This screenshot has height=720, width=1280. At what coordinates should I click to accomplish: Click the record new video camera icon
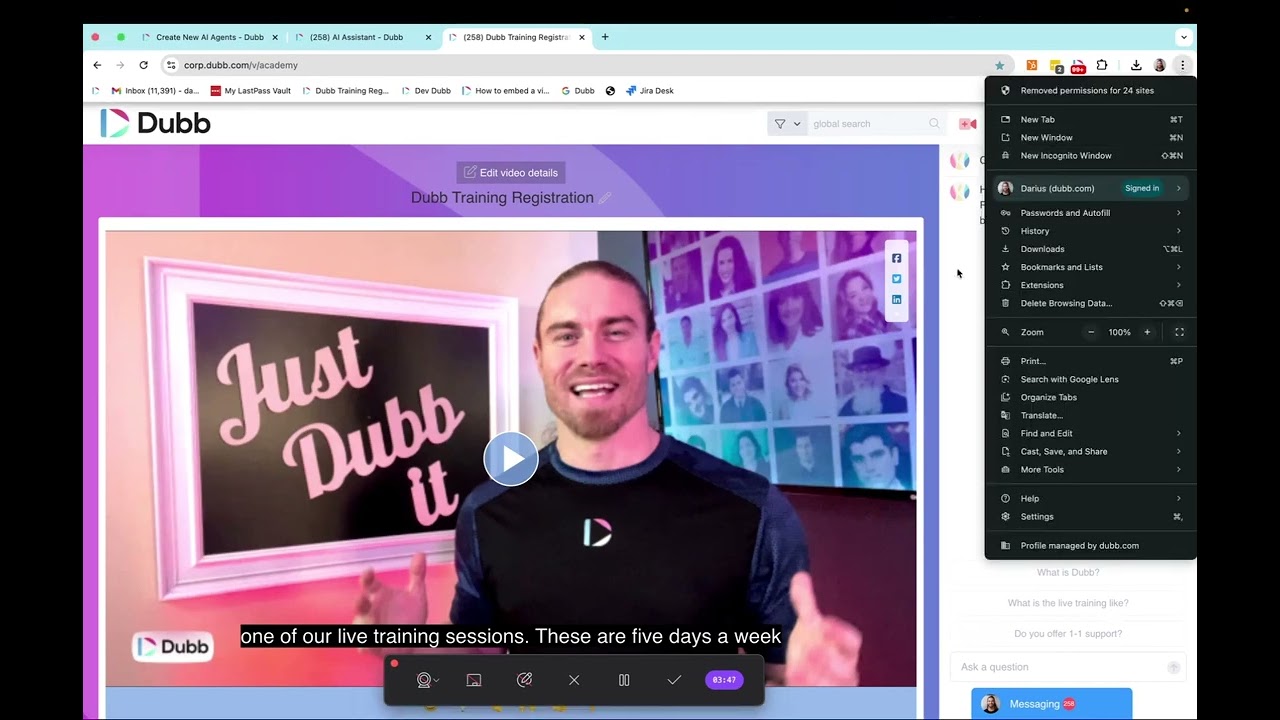[x=968, y=124]
